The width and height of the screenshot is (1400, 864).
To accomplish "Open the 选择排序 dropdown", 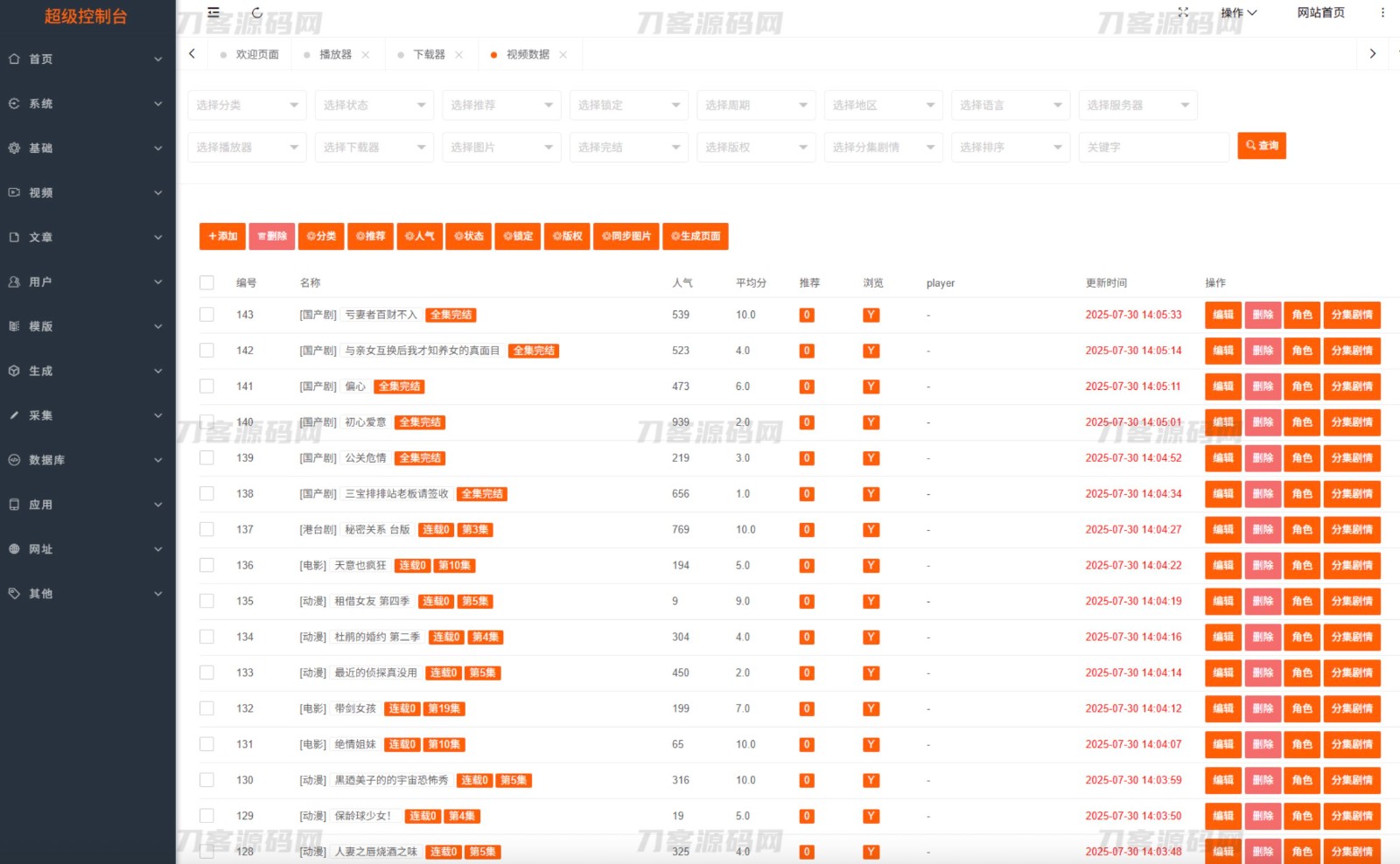I will coord(1010,148).
